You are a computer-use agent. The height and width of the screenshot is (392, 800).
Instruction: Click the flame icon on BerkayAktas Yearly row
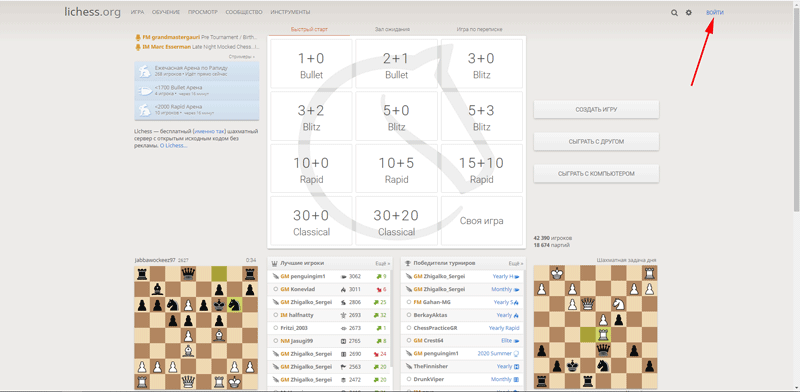tap(516, 315)
